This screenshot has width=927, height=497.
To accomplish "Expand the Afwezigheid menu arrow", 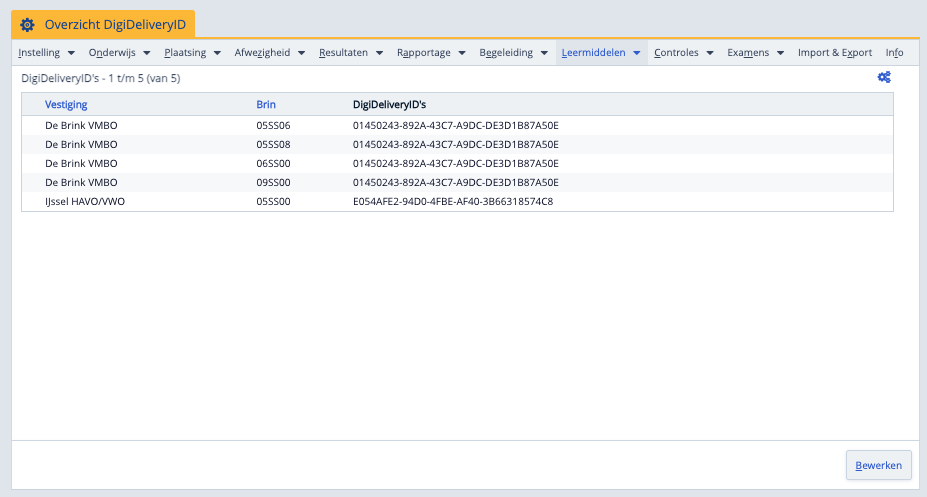I will pos(302,53).
